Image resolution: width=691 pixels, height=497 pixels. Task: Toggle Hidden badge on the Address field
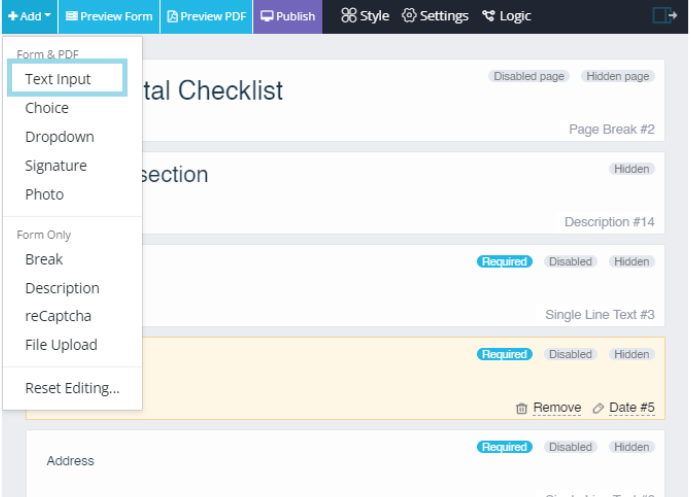(x=632, y=447)
